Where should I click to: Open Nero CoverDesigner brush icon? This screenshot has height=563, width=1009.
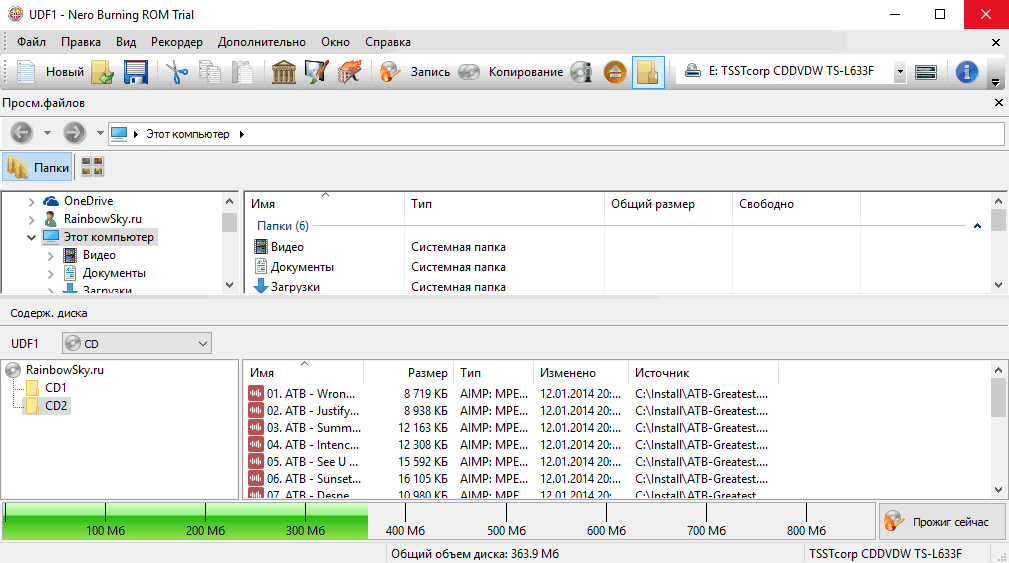pyautogui.click(x=316, y=71)
